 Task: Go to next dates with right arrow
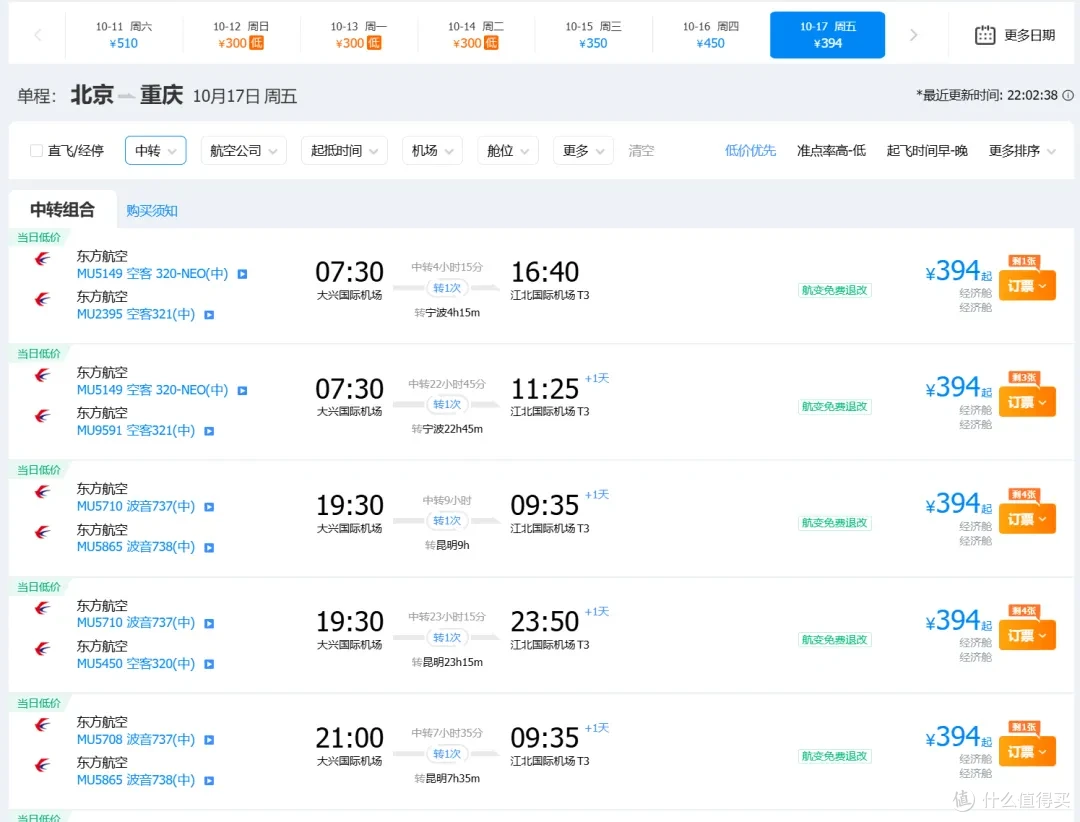913,35
